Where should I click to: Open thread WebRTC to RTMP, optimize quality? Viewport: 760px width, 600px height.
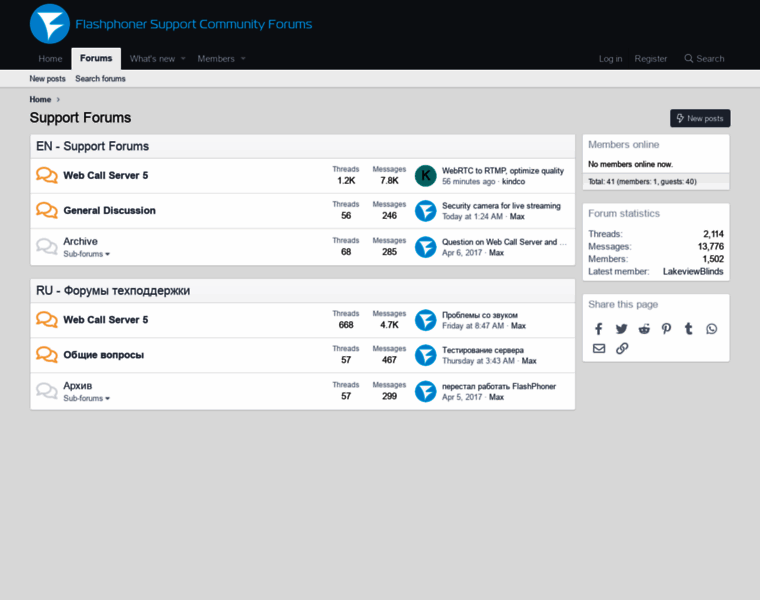point(503,171)
